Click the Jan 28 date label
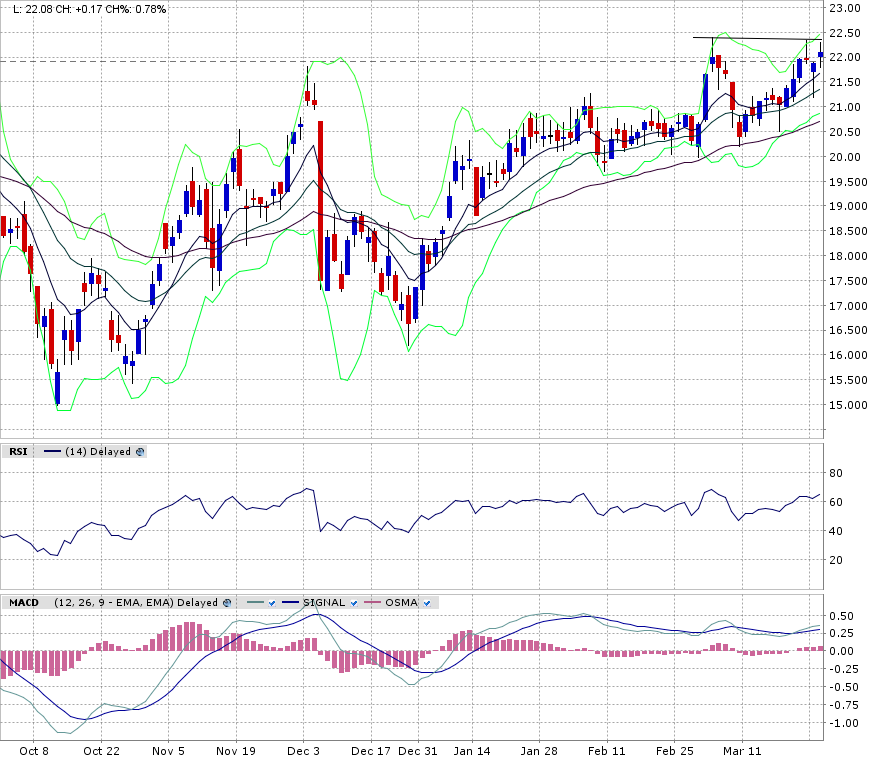 539,750
